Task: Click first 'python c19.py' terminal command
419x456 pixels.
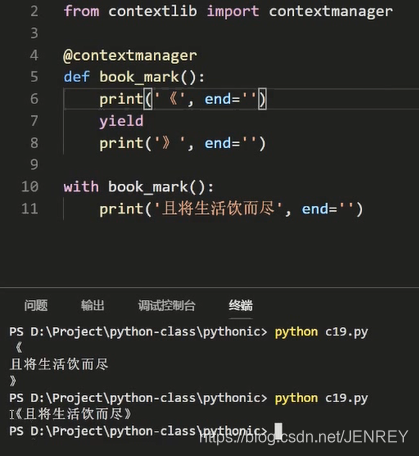Action: tap(321, 332)
